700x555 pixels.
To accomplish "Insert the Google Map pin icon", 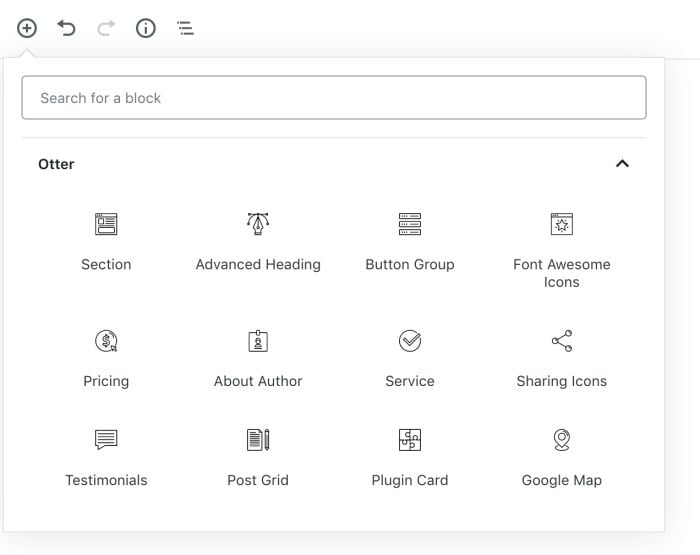I will 562,440.
